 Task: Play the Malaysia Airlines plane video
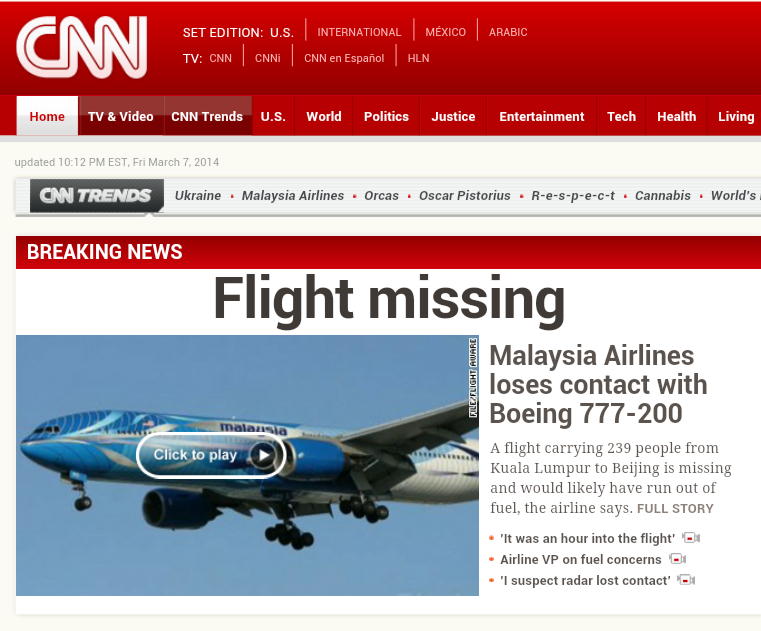211,455
